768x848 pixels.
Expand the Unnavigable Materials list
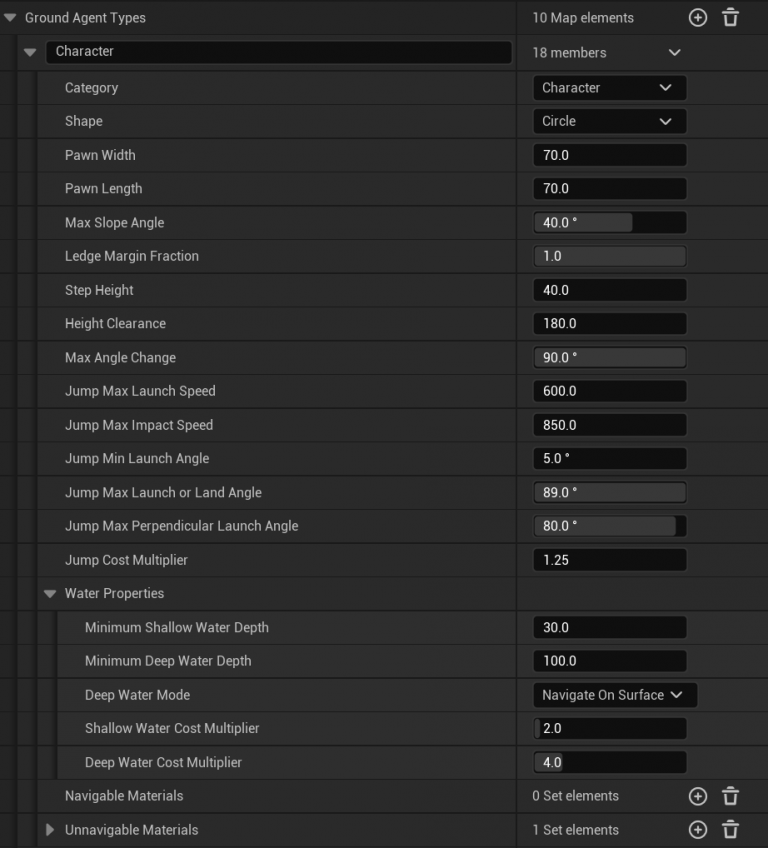coord(50,830)
